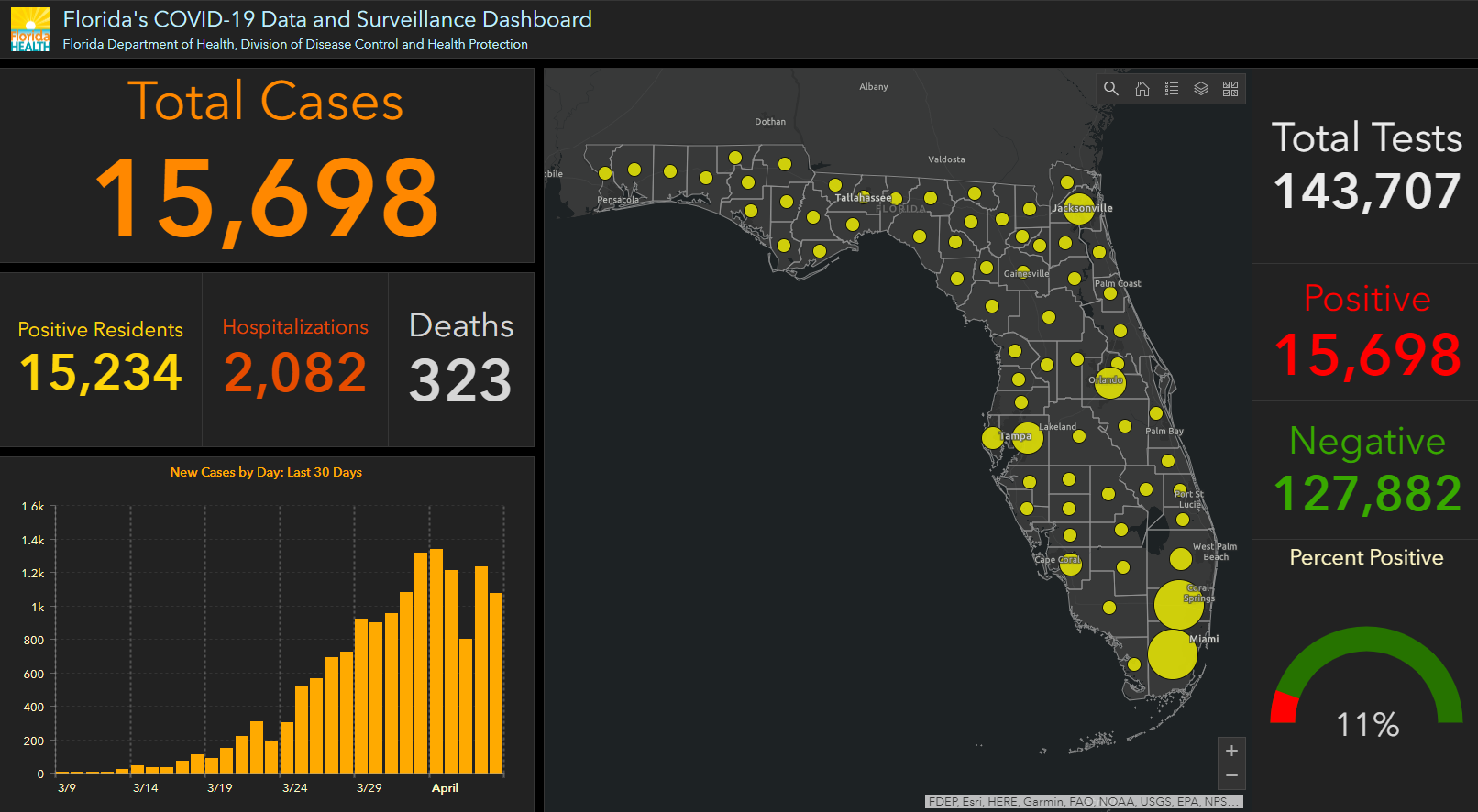Click the April axis label
This screenshot has height=812, width=1478.
pyautogui.click(x=445, y=787)
